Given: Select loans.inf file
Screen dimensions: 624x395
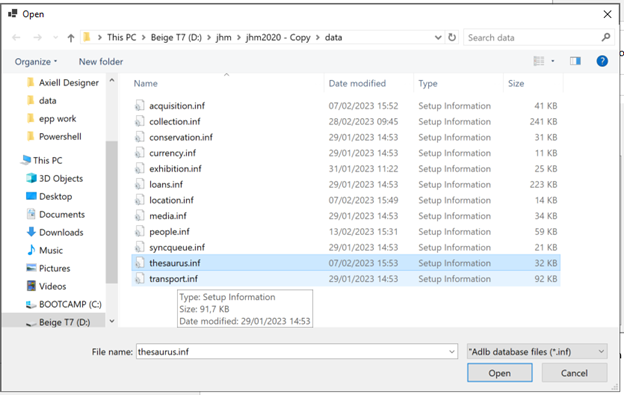Looking at the screenshot, I should point(345,184).
